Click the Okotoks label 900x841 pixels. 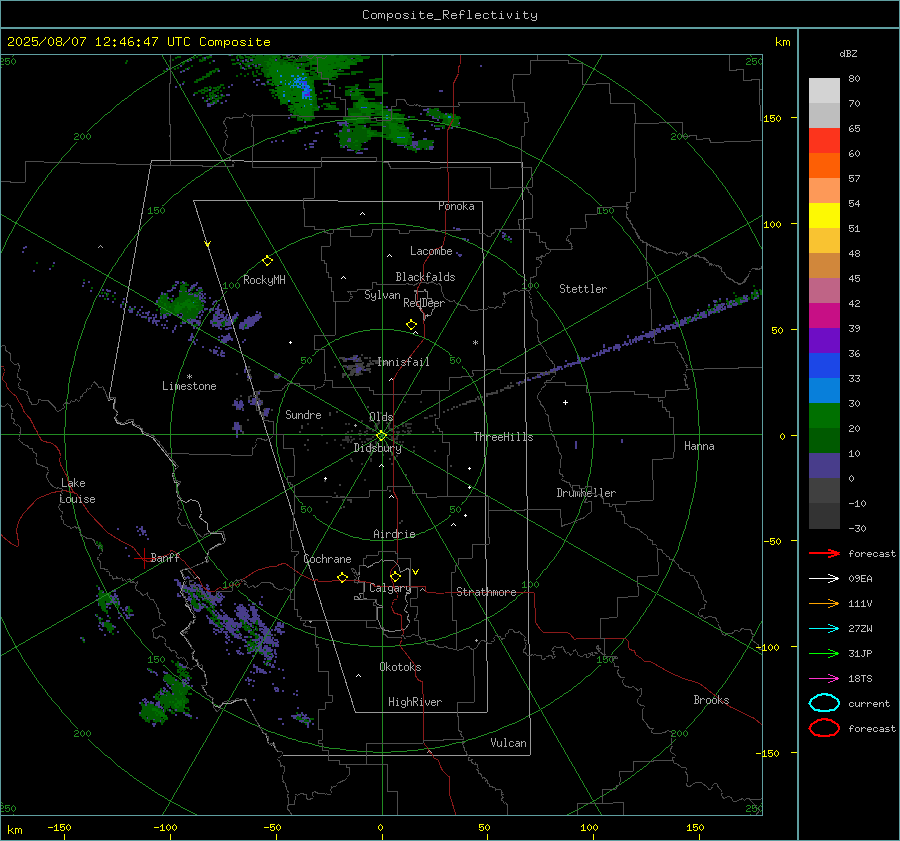pyautogui.click(x=401, y=667)
